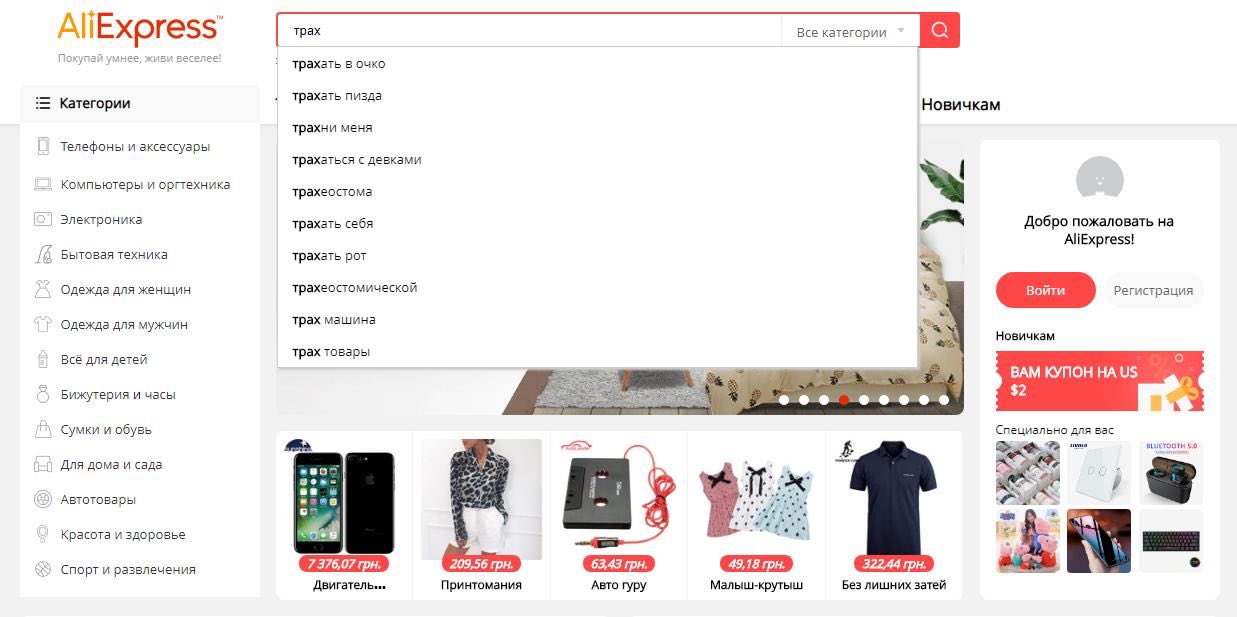Viewport: 1237px width, 617px height.
Task: Click the gray profile avatar icon
Action: point(1099,180)
